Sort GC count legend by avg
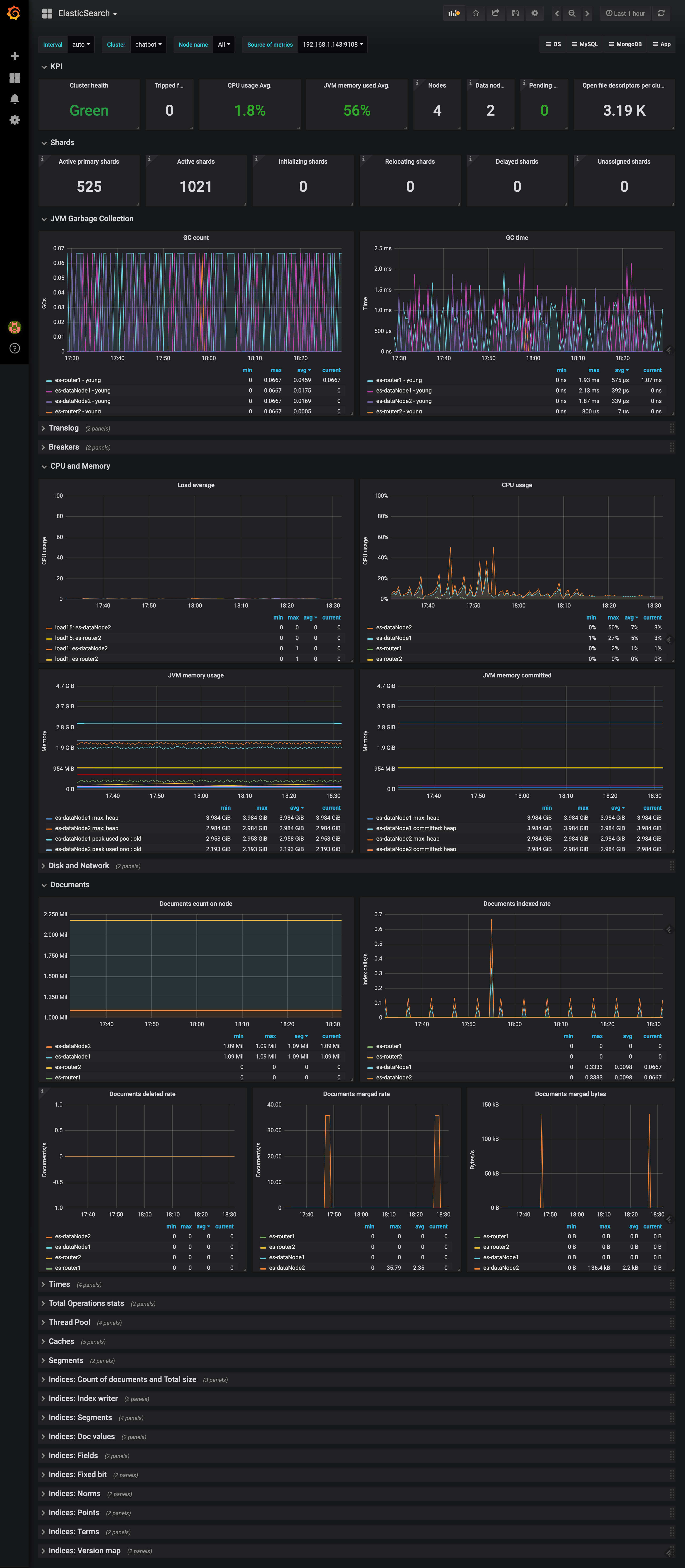The width and height of the screenshot is (685, 1568). [303, 370]
